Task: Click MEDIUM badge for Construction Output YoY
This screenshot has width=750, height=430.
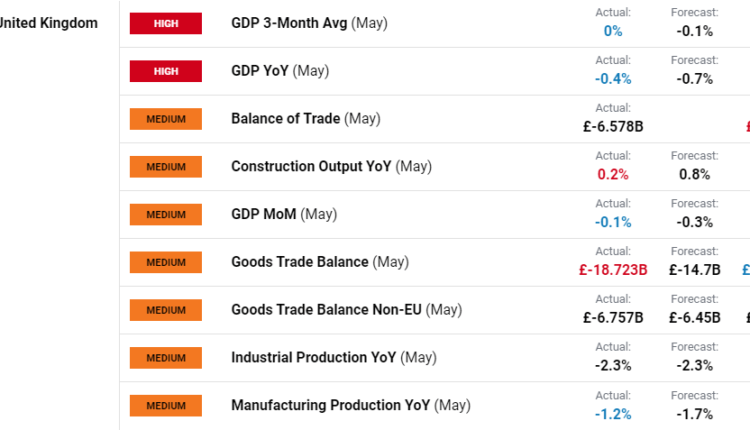Action: click(x=165, y=167)
